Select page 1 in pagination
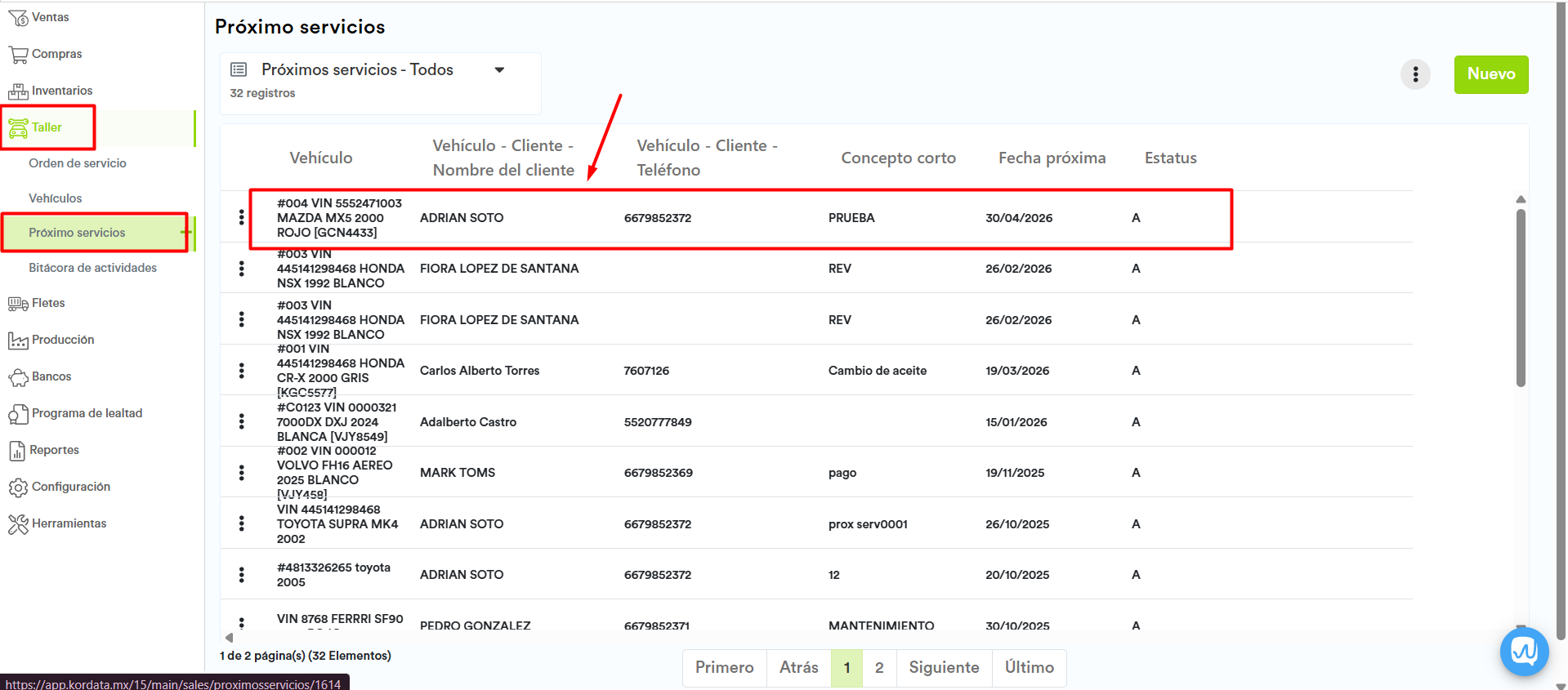The height and width of the screenshot is (690, 1568). tap(847, 668)
